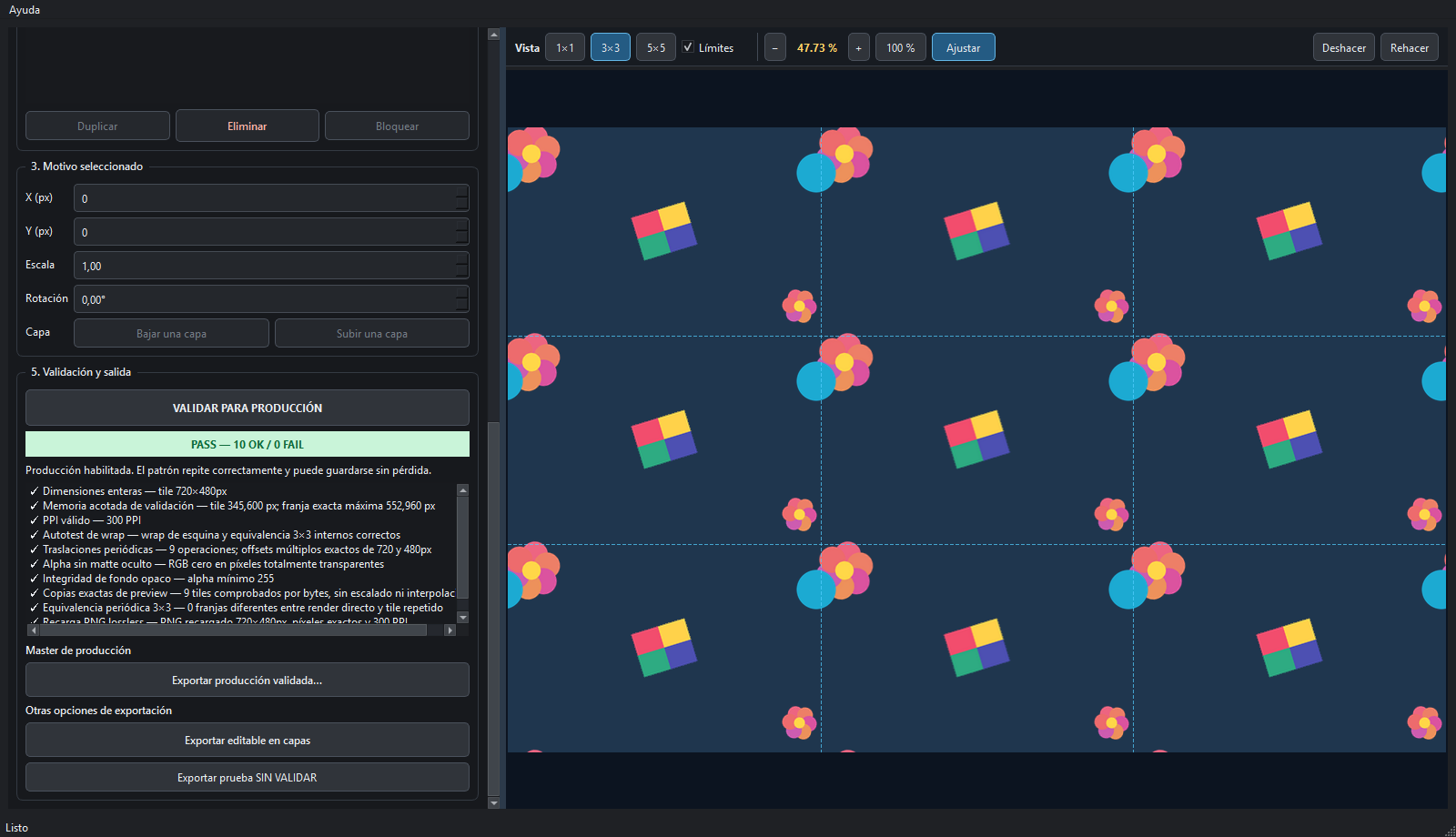Zoom out with the minus button
1456x837 pixels.
pyautogui.click(x=775, y=47)
